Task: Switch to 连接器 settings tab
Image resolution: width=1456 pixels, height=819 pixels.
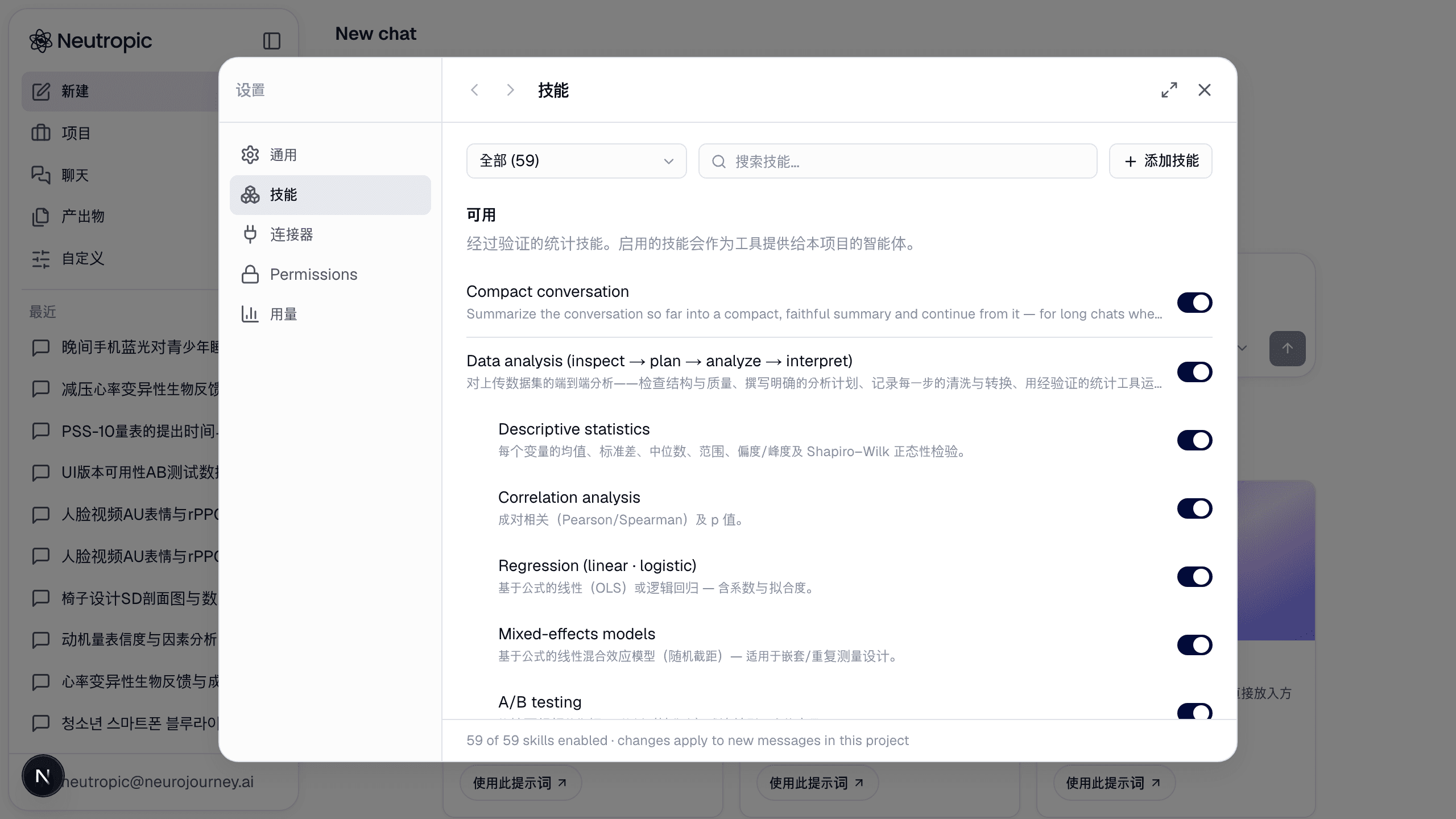Action: (x=330, y=234)
